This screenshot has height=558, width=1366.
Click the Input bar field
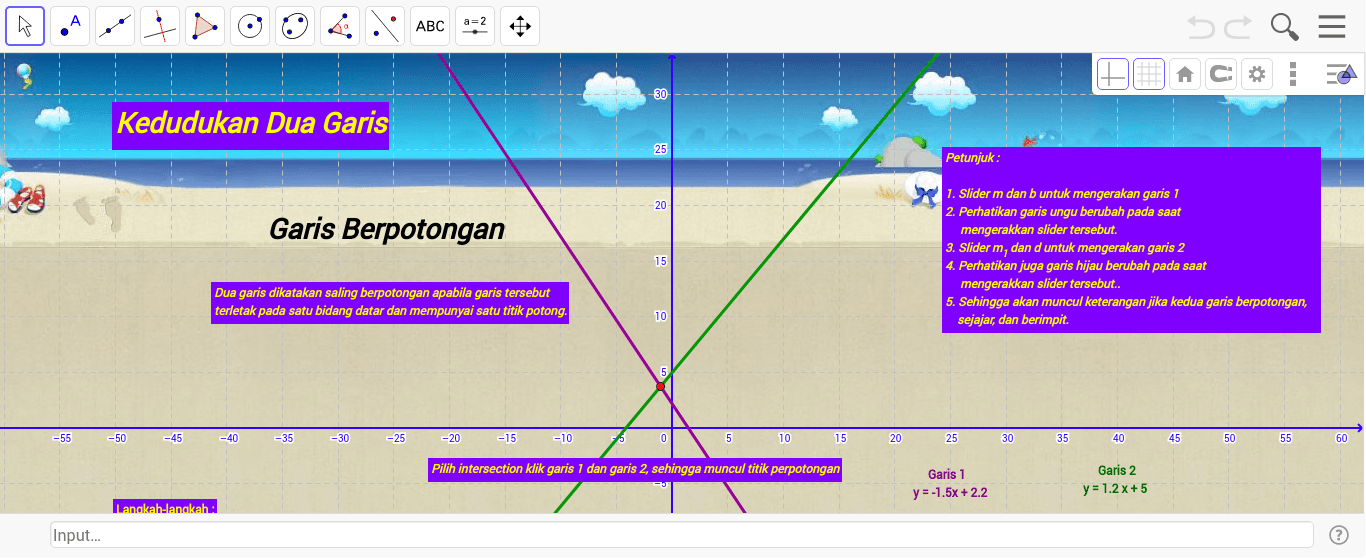(x=682, y=535)
